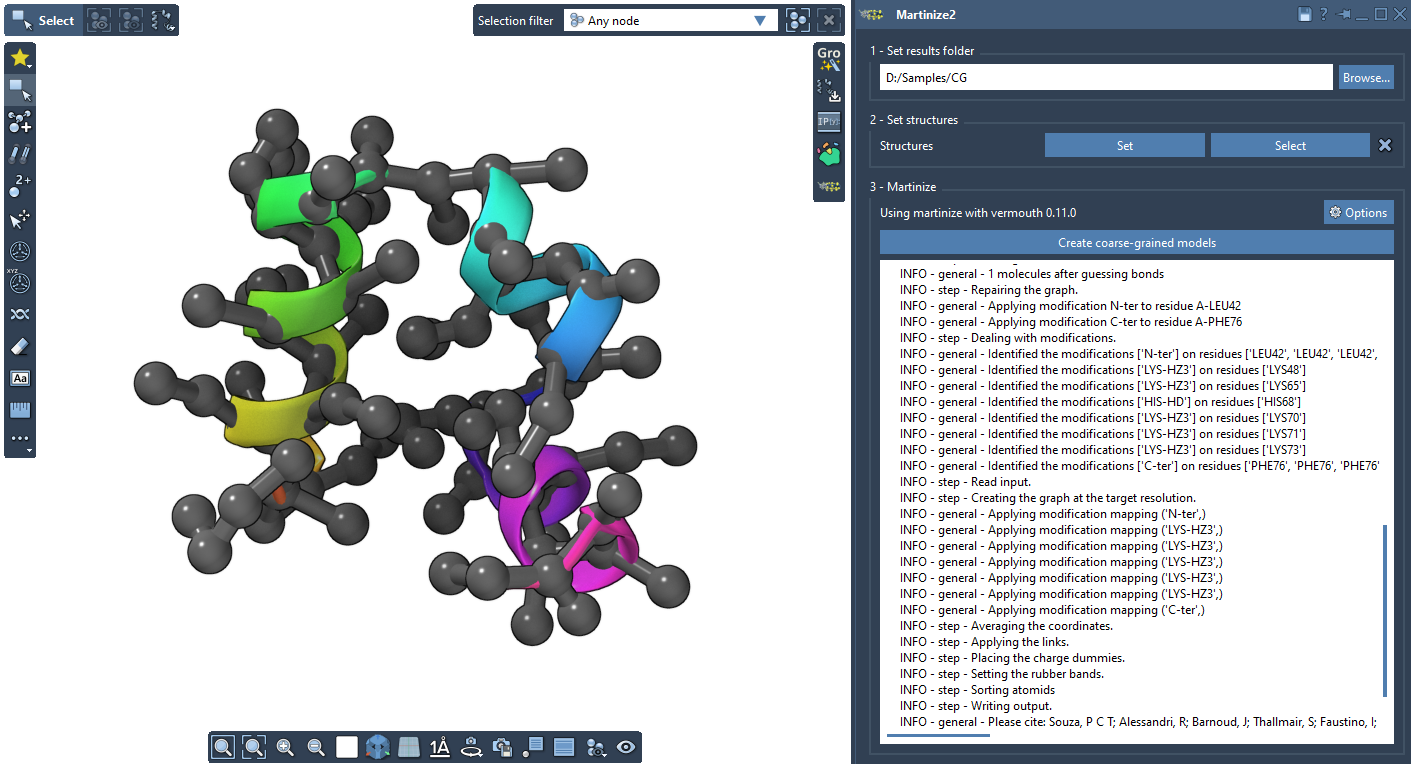Click the zoom out magnifier icon
This screenshot has width=1411, height=764.
(x=316, y=747)
